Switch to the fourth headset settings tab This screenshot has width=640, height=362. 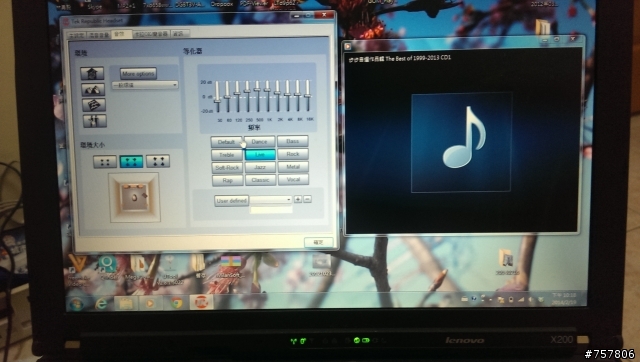151,34
